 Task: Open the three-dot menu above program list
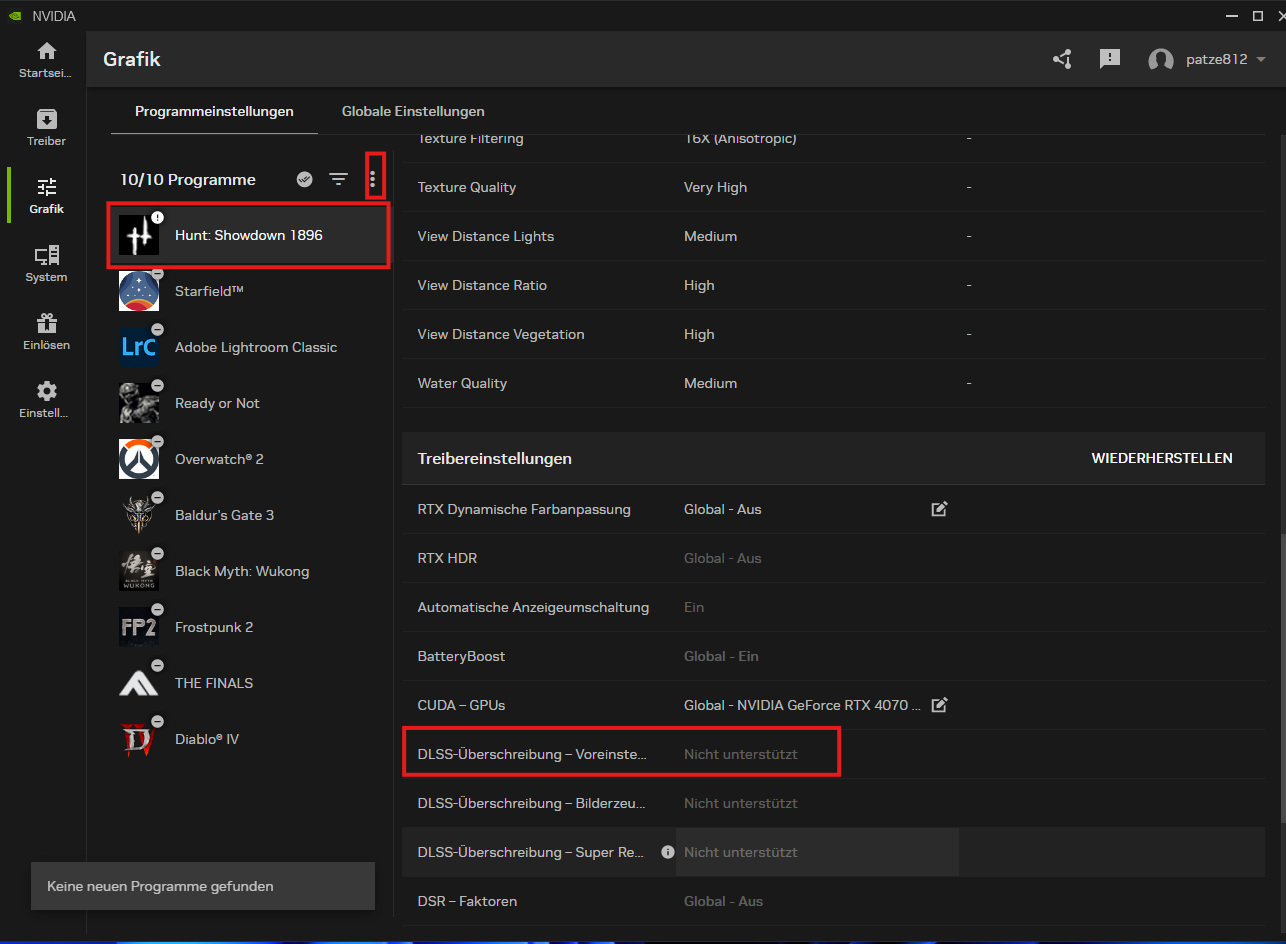373,179
